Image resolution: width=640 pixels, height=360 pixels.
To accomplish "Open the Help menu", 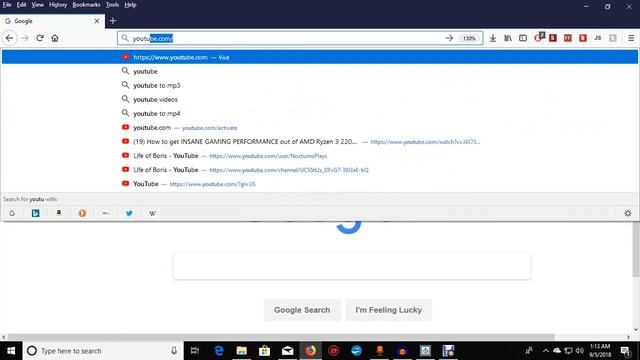I will tap(130, 5).
